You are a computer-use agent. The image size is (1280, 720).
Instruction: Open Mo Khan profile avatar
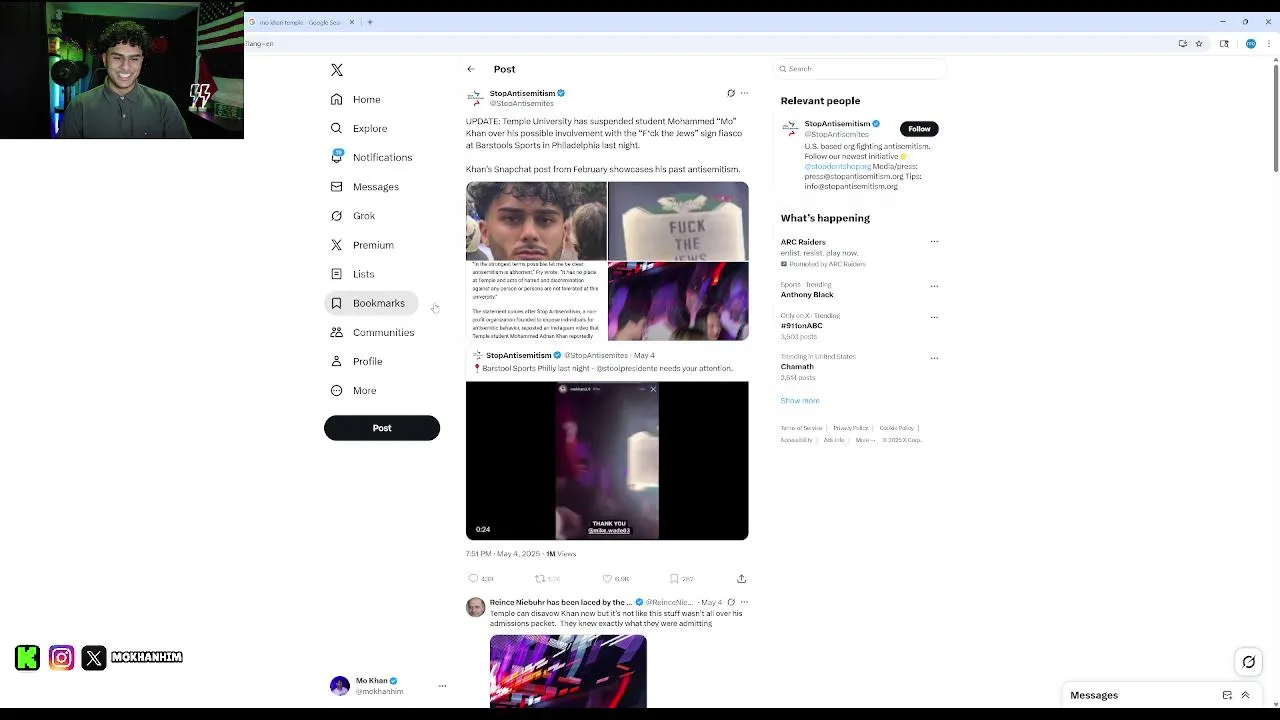(x=340, y=686)
